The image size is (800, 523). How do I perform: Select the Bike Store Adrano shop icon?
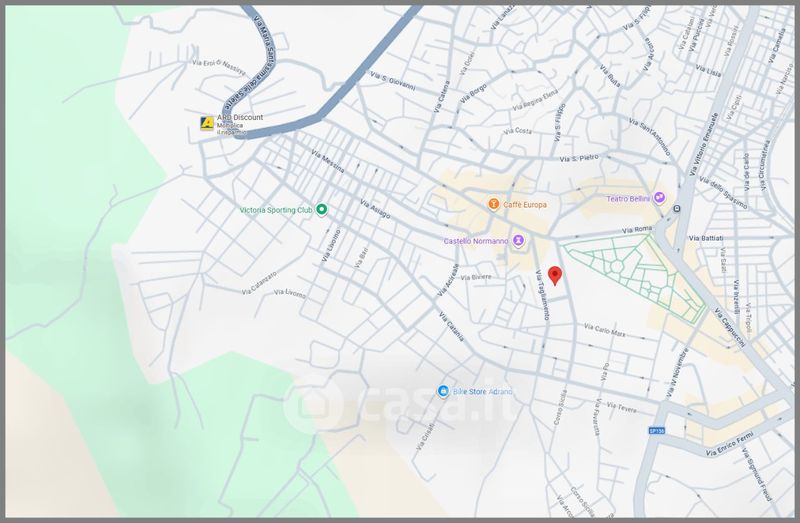pyautogui.click(x=443, y=390)
